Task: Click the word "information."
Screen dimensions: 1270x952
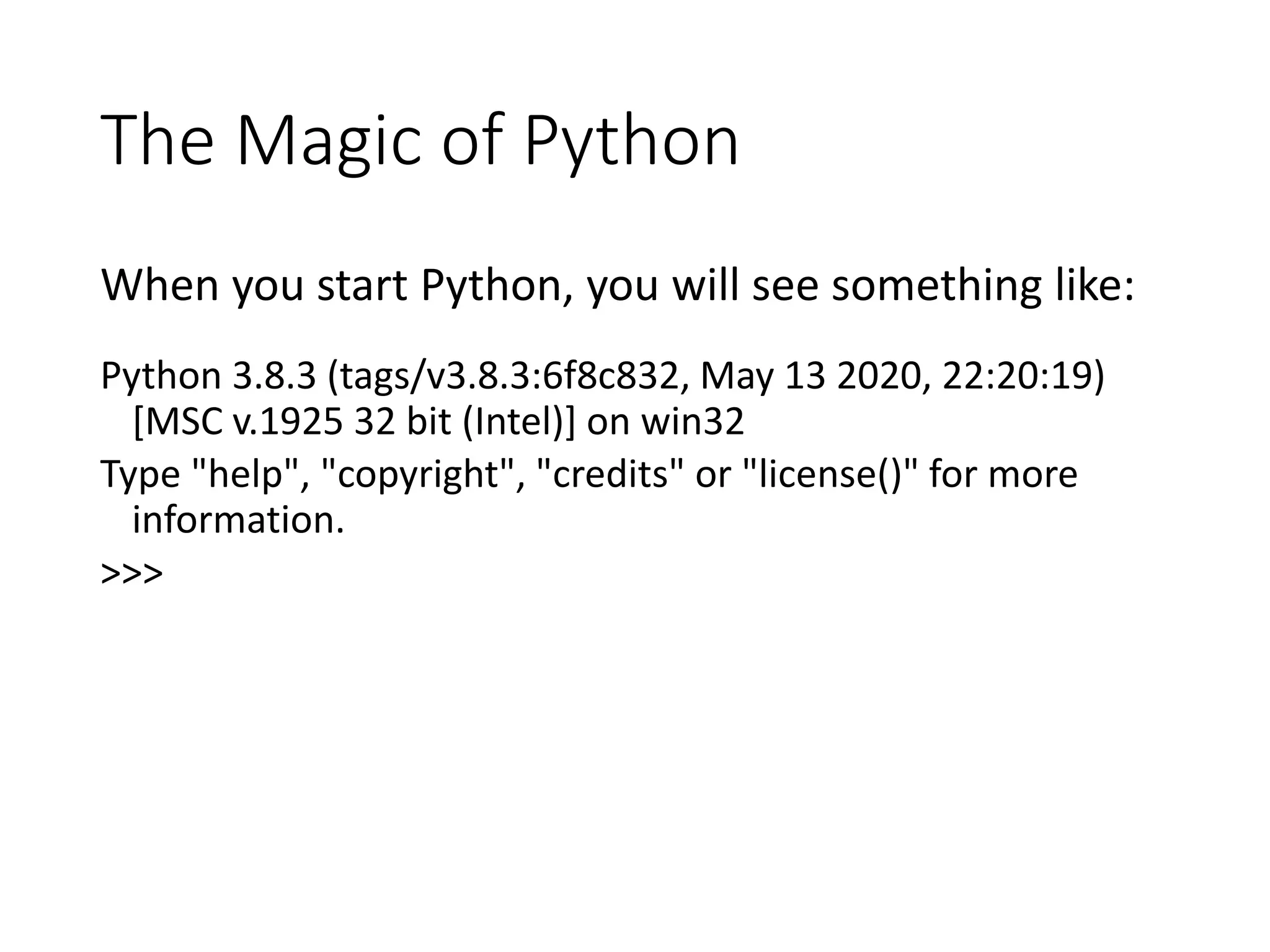Action: pos(238,519)
